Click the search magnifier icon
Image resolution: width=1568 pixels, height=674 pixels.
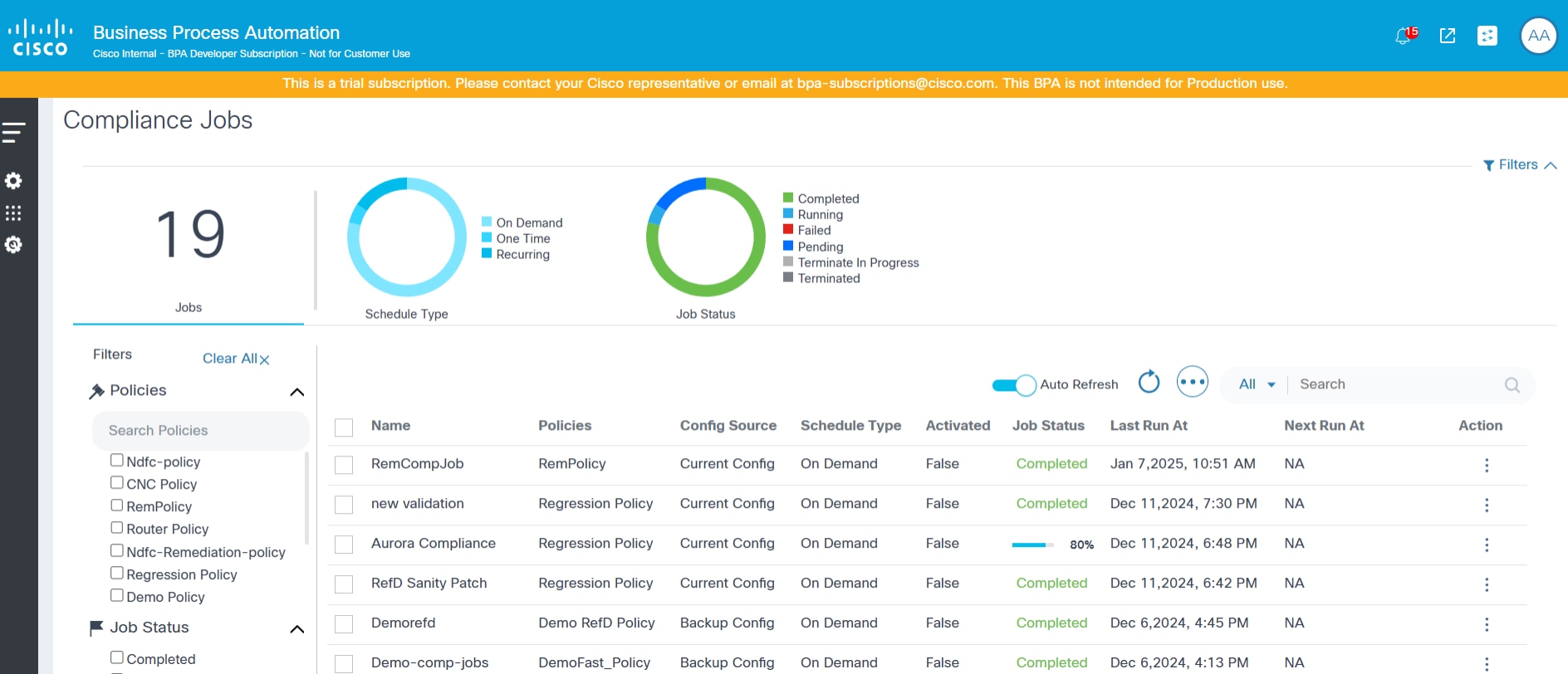point(1512,384)
